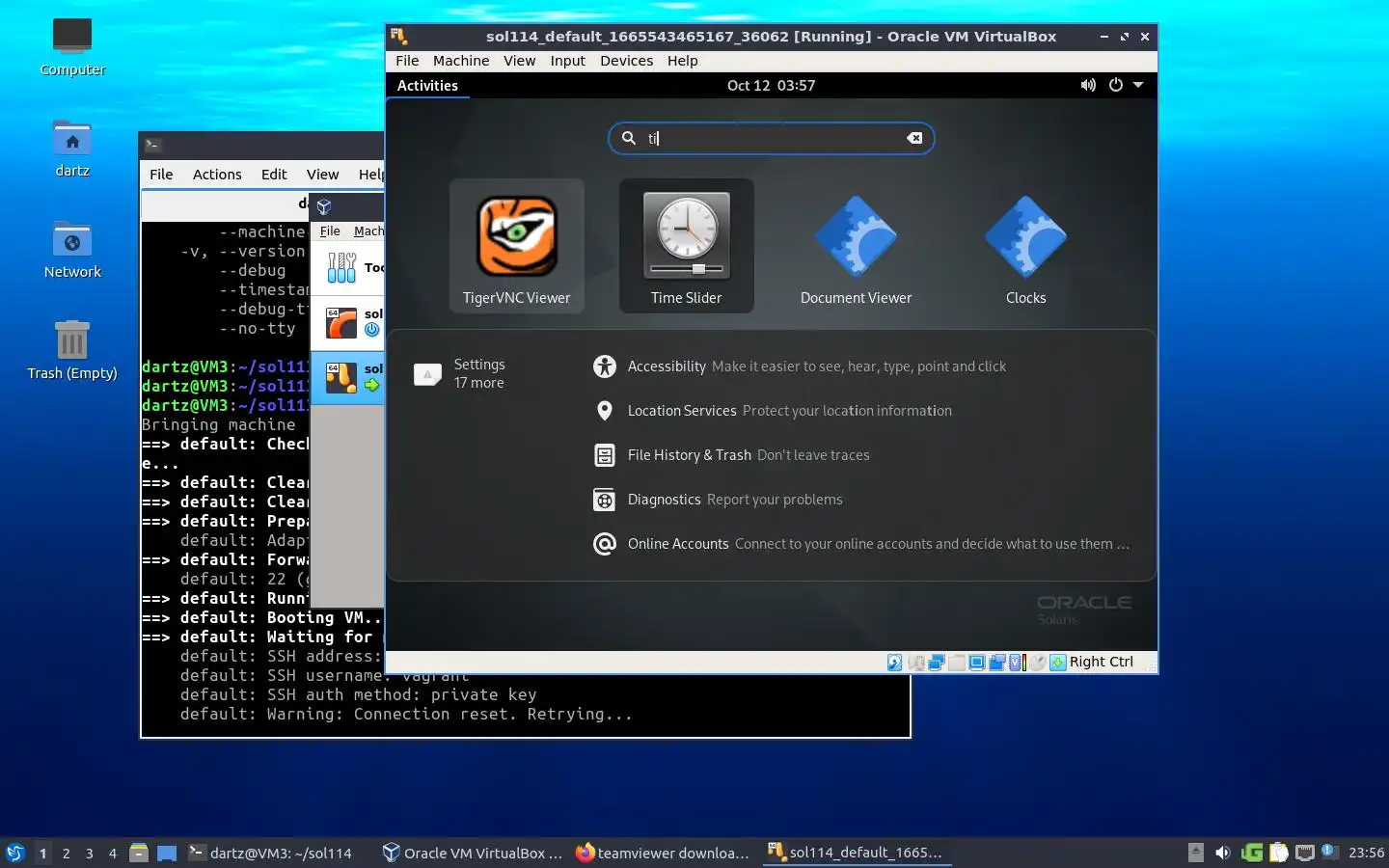Open Settings 17 more results
1389x868 pixels.
(x=461, y=374)
